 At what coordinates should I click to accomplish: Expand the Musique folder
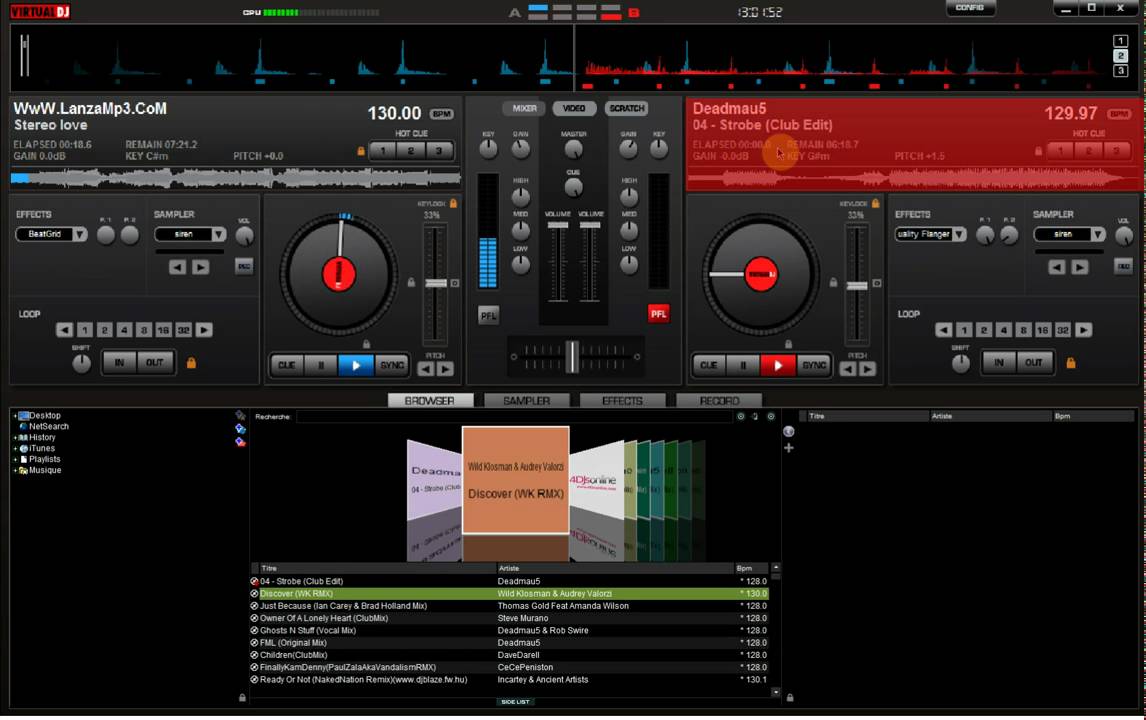pos(15,471)
